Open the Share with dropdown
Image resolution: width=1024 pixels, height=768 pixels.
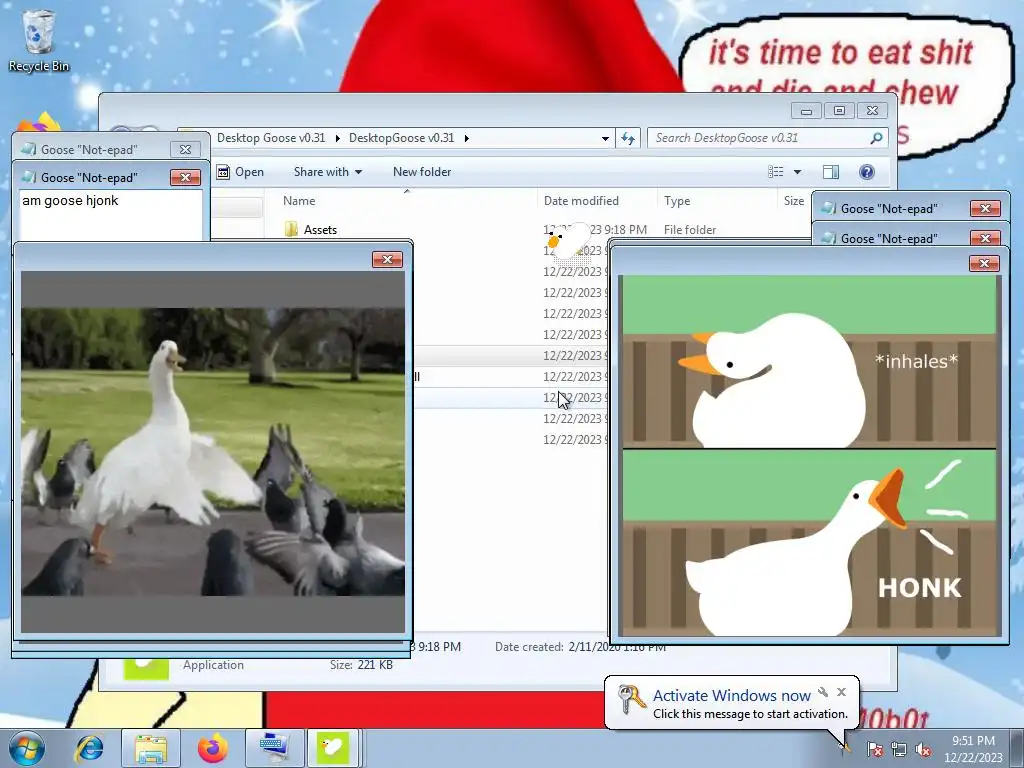[x=328, y=172]
